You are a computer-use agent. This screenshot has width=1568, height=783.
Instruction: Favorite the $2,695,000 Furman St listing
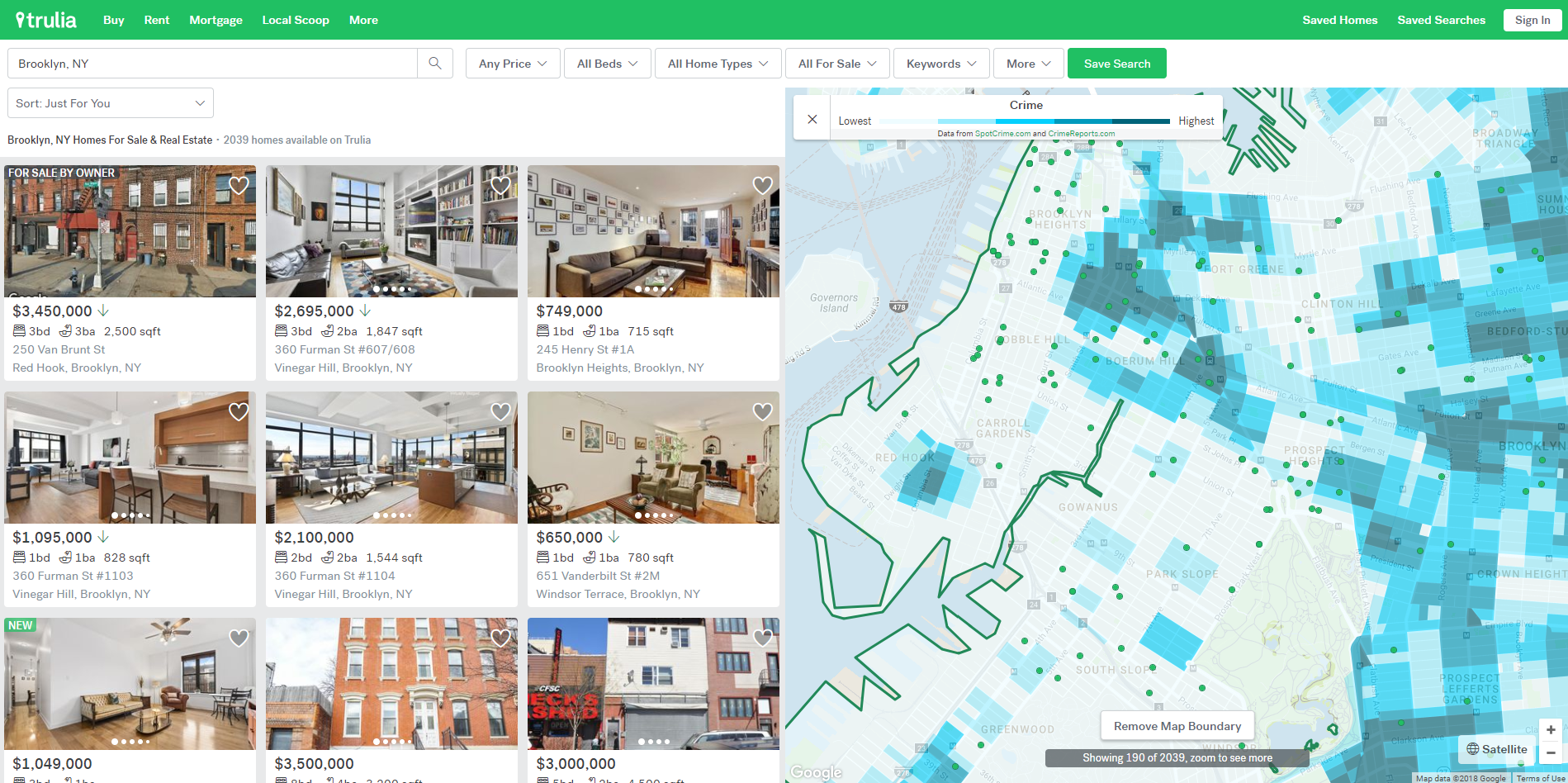click(500, 186)
